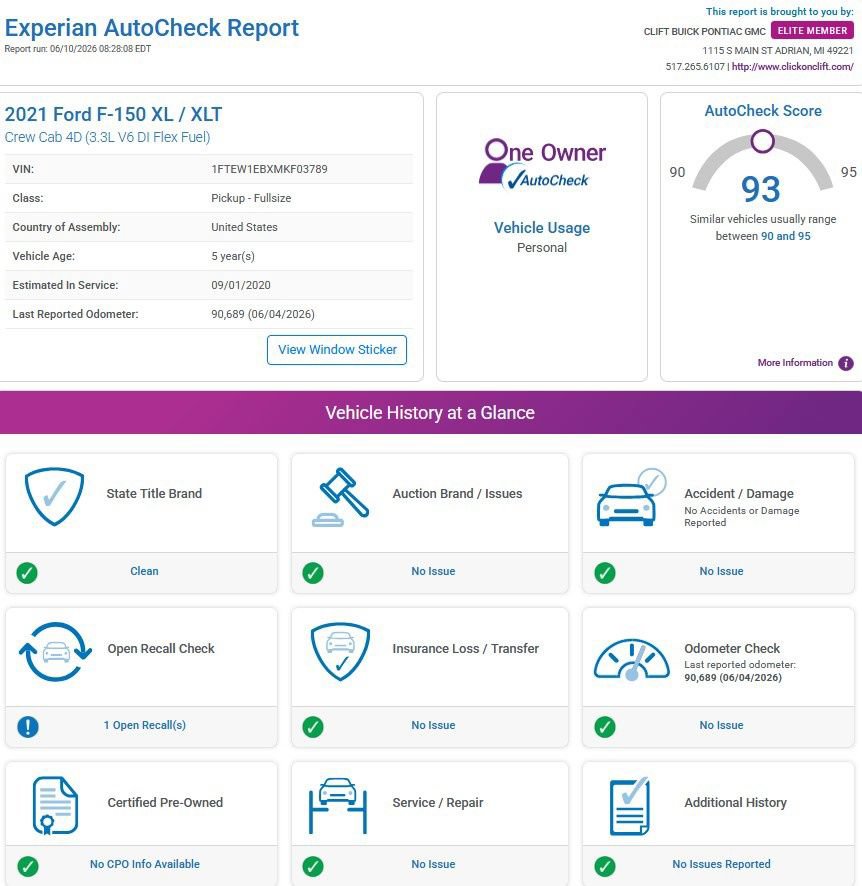Click the Vehicle Age value 5 year(s)
Image resolution: width=862 pixels, height=886 pixels.
point(233,257)
